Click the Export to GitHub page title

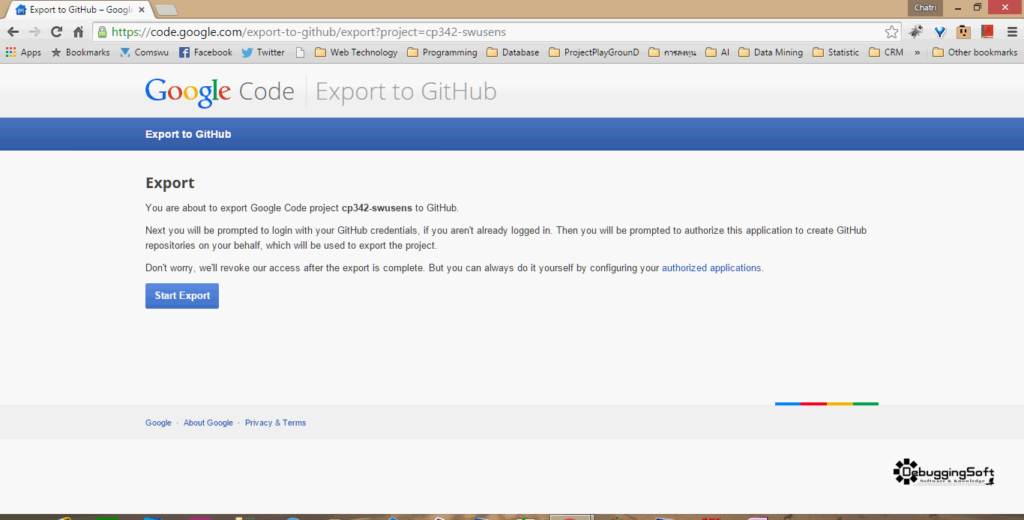[406, 91]
